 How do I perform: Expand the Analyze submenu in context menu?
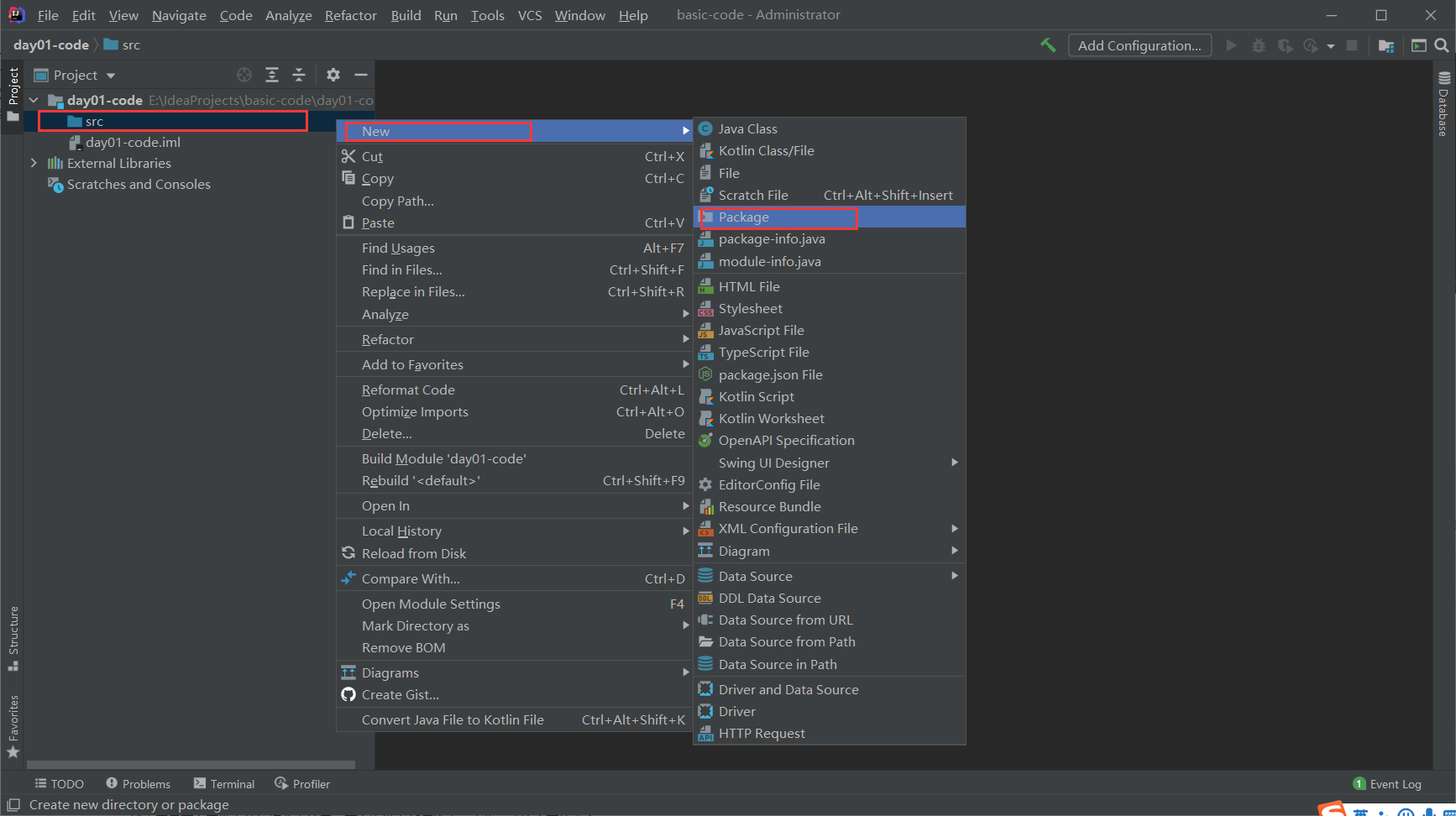pos(514,314)
